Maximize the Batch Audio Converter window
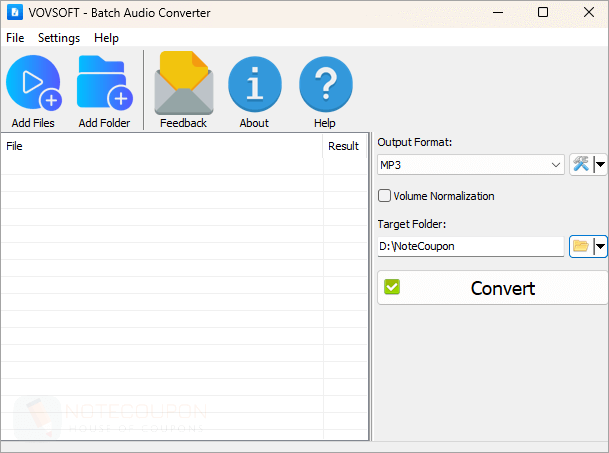Image resolution: width=609 pixels, height=453 pixels. [x=543, y=12]
